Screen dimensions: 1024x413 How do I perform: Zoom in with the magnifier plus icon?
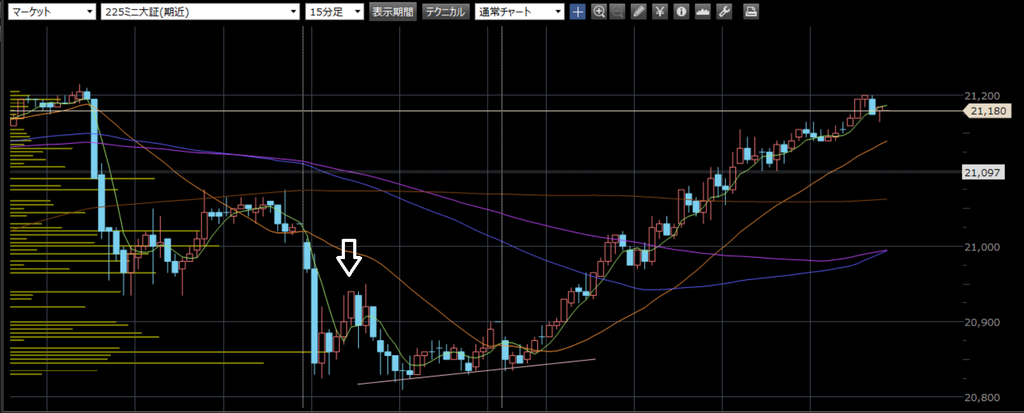tap(598, 12)
